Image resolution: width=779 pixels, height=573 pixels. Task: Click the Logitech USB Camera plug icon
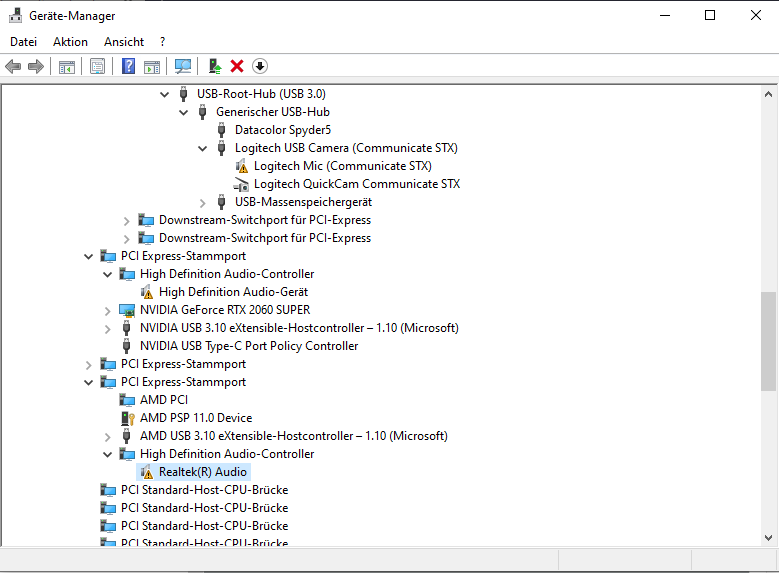pos(222,148)
